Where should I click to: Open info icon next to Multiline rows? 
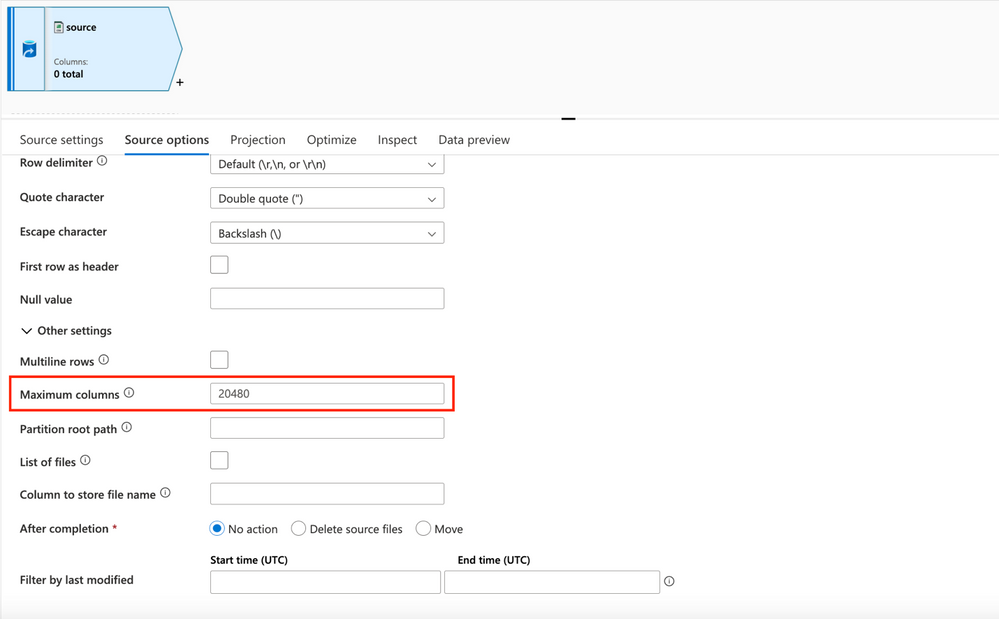[104, 360]
